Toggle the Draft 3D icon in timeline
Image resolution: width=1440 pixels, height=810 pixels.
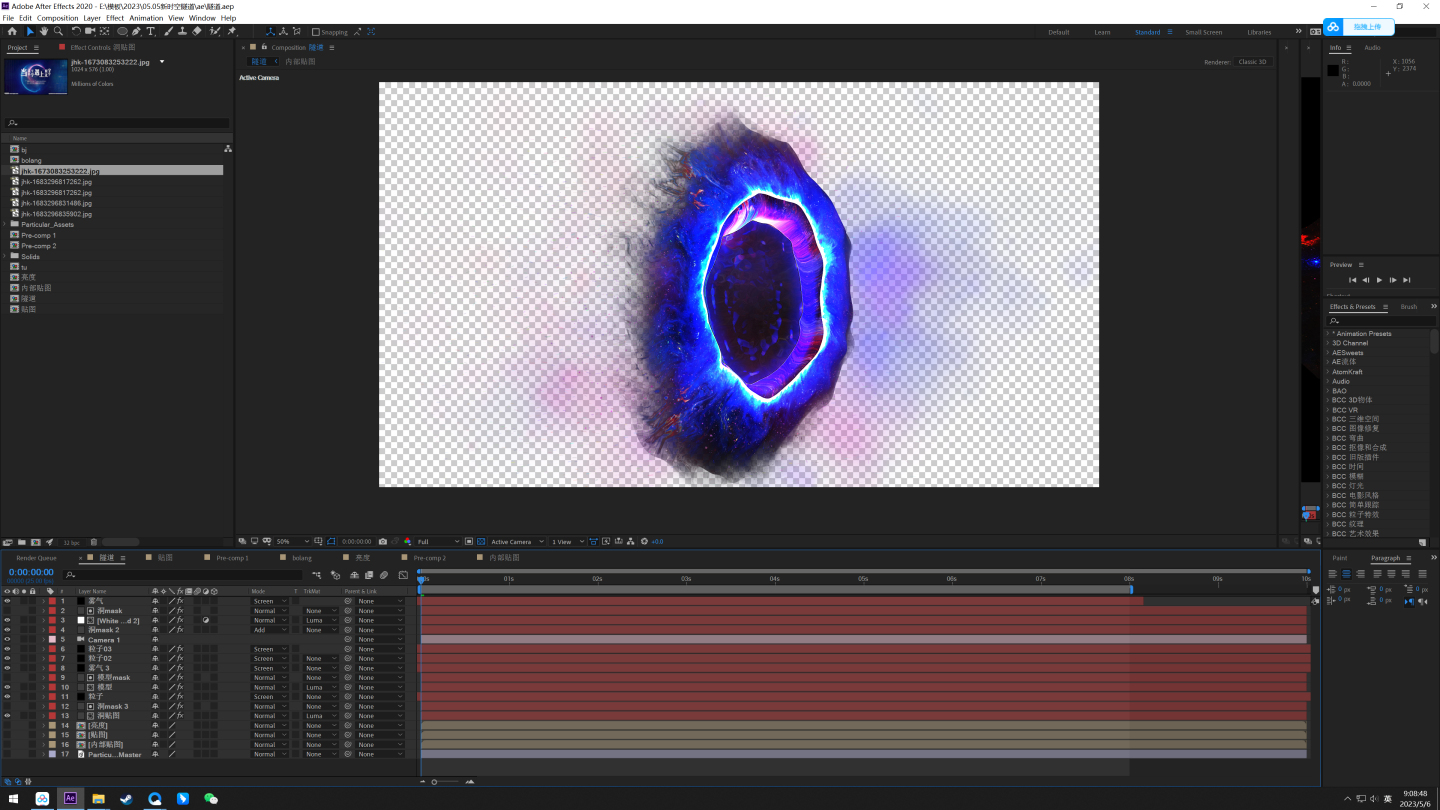point(335,575)
